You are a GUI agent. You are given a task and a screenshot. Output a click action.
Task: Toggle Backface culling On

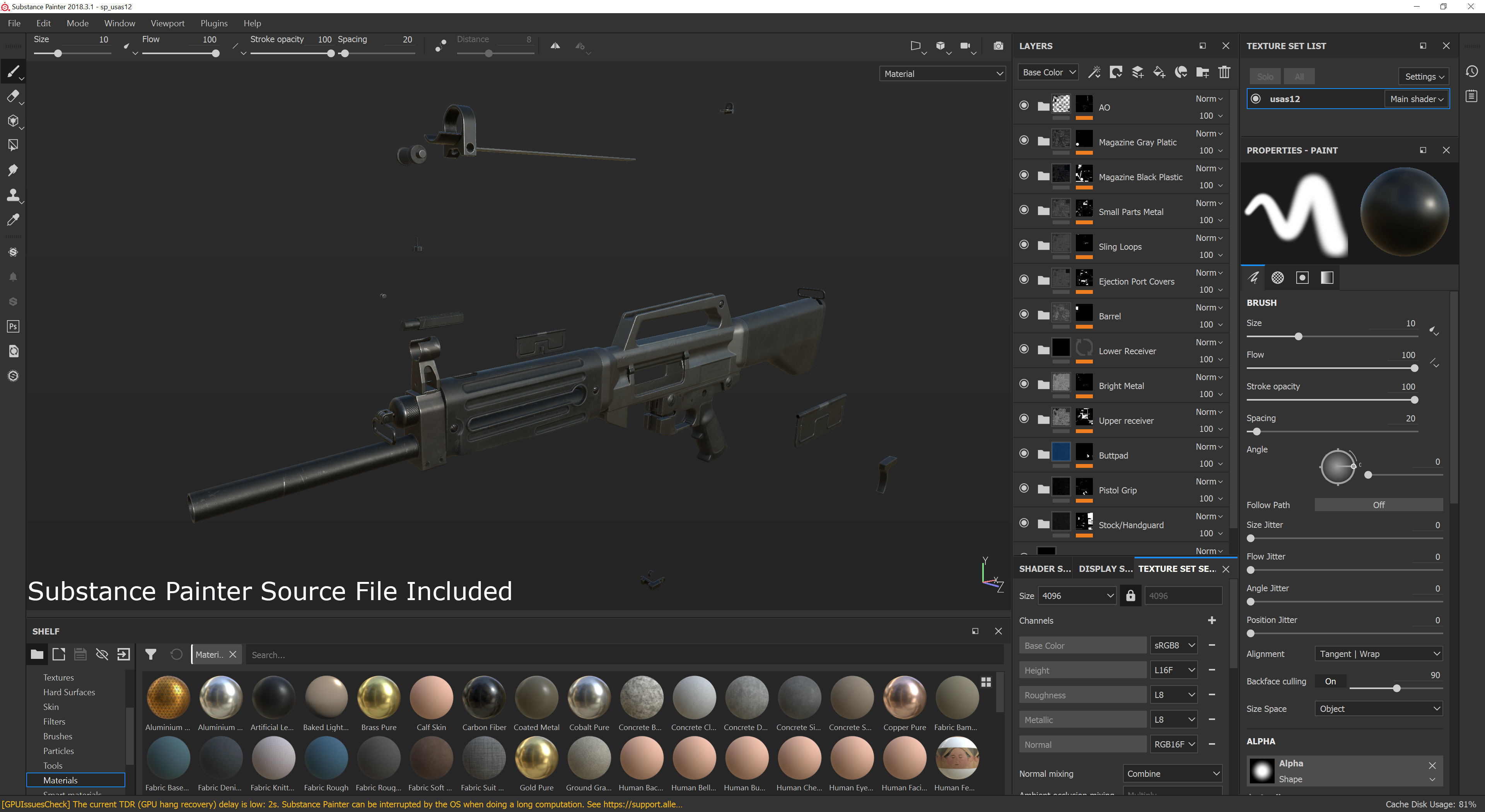pyautogui.click(x=1330, y=681)
